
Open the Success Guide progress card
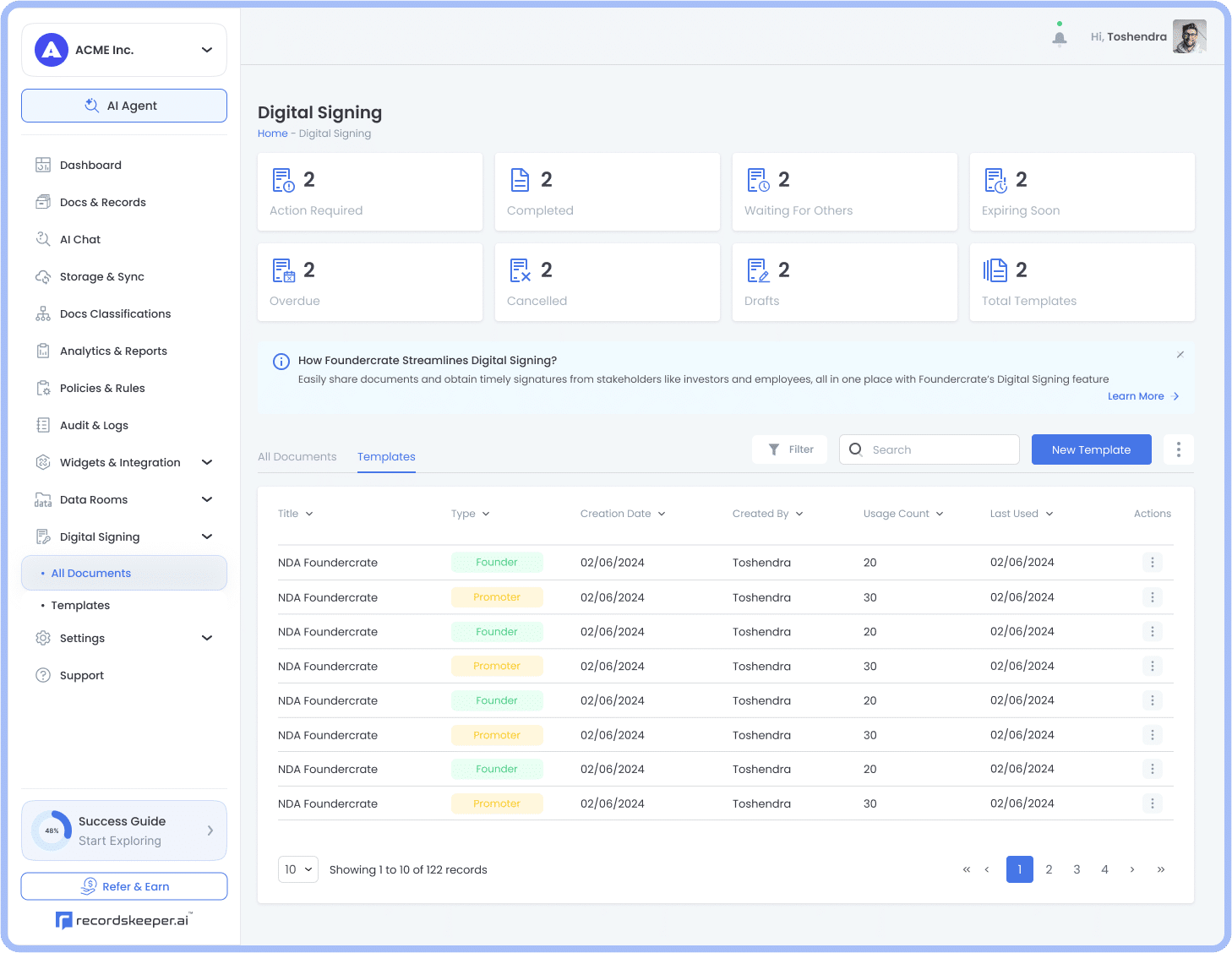(124, 830)
